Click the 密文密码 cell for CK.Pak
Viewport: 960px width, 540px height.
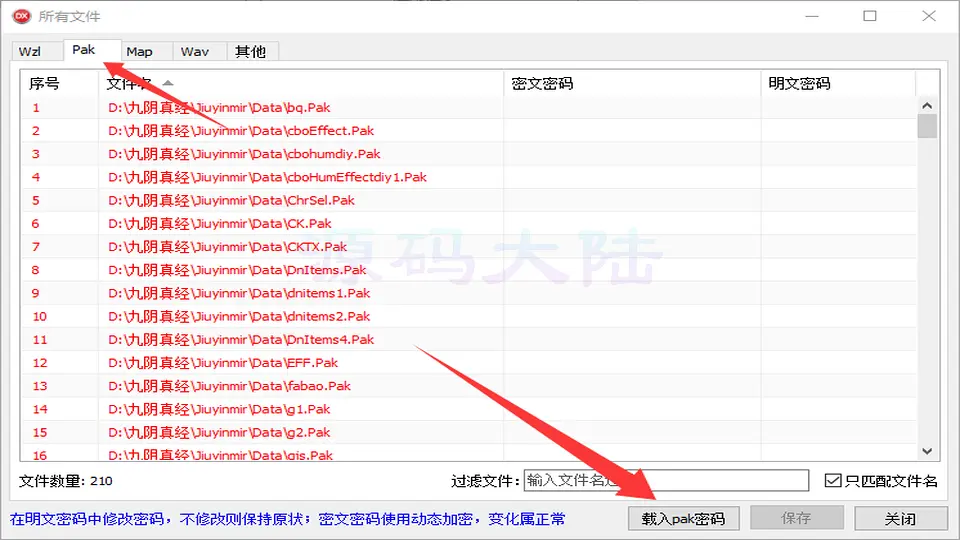[632, 223]
